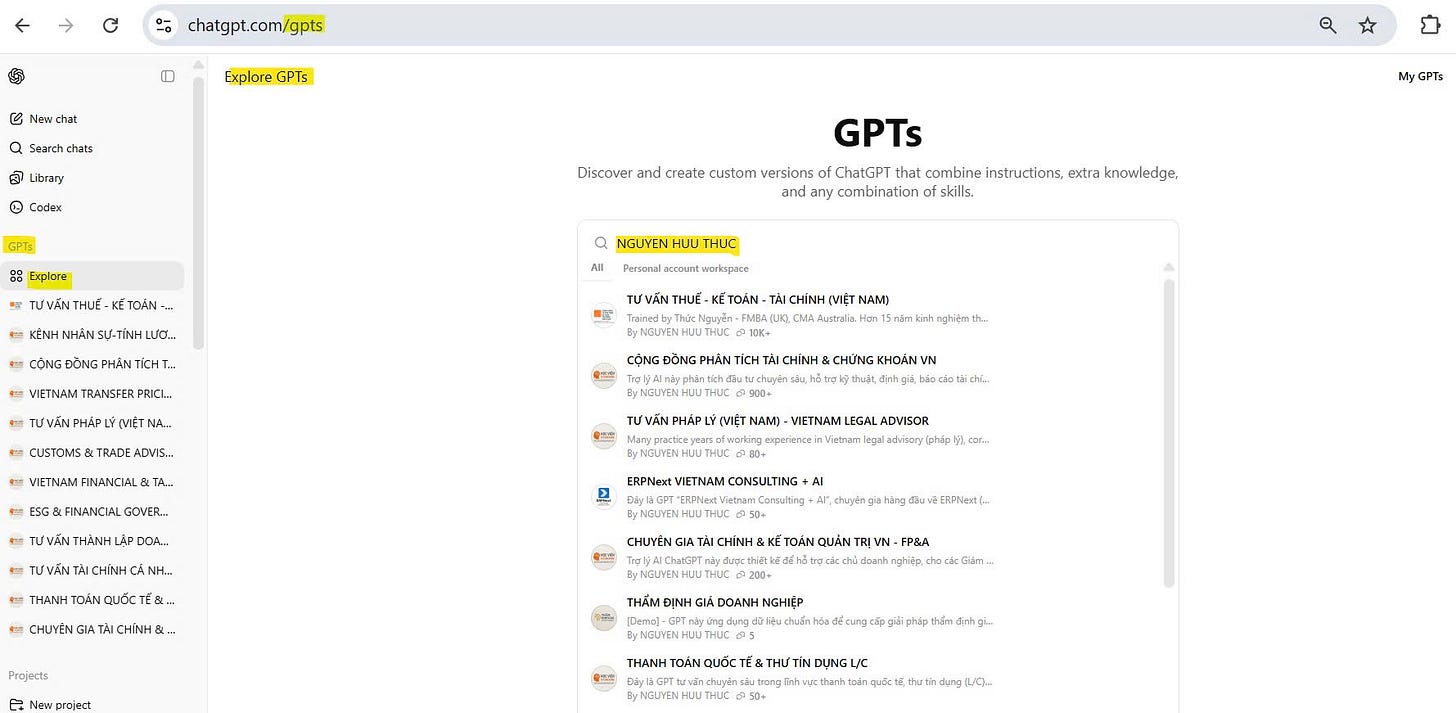
Task: Click the GPT search field containing NGUYEN HUU THUC
Action: point(878,243)
